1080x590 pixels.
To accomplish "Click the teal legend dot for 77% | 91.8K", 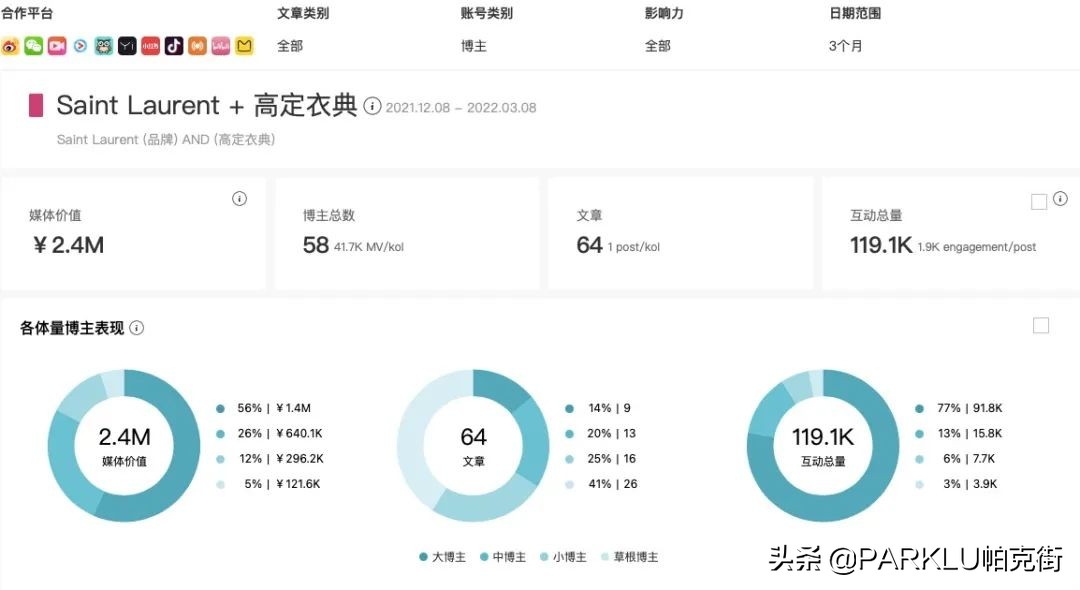I will tap(920, 408).
